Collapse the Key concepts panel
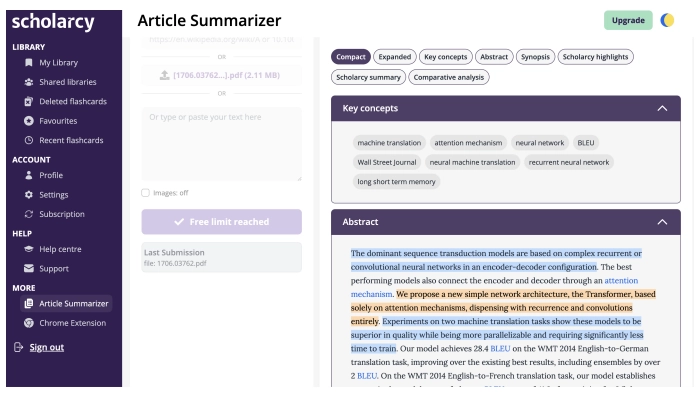Screen dimensions: 700x400 coord(662,108)
